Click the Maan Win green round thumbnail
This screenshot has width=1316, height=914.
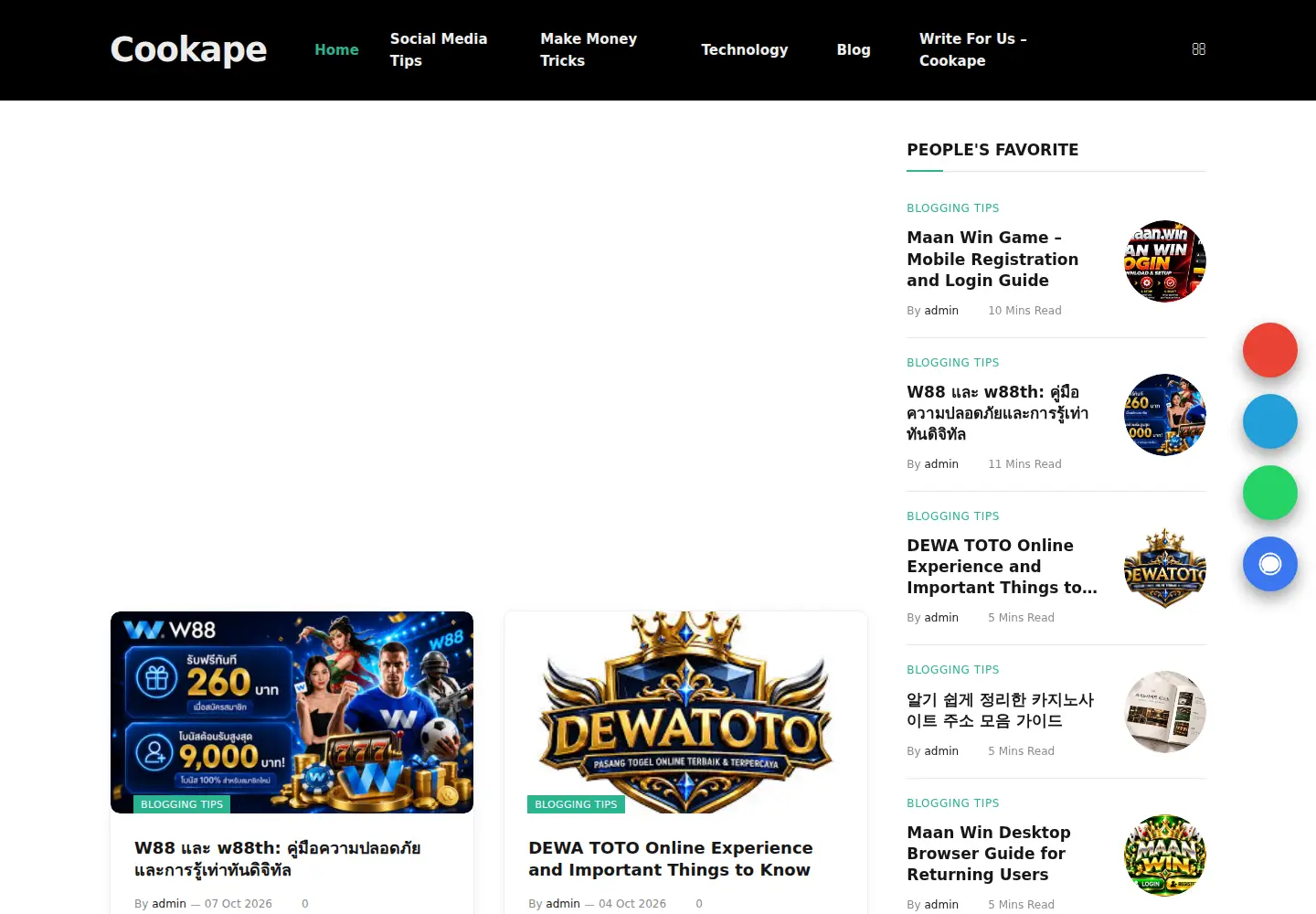pos(1165,856)
